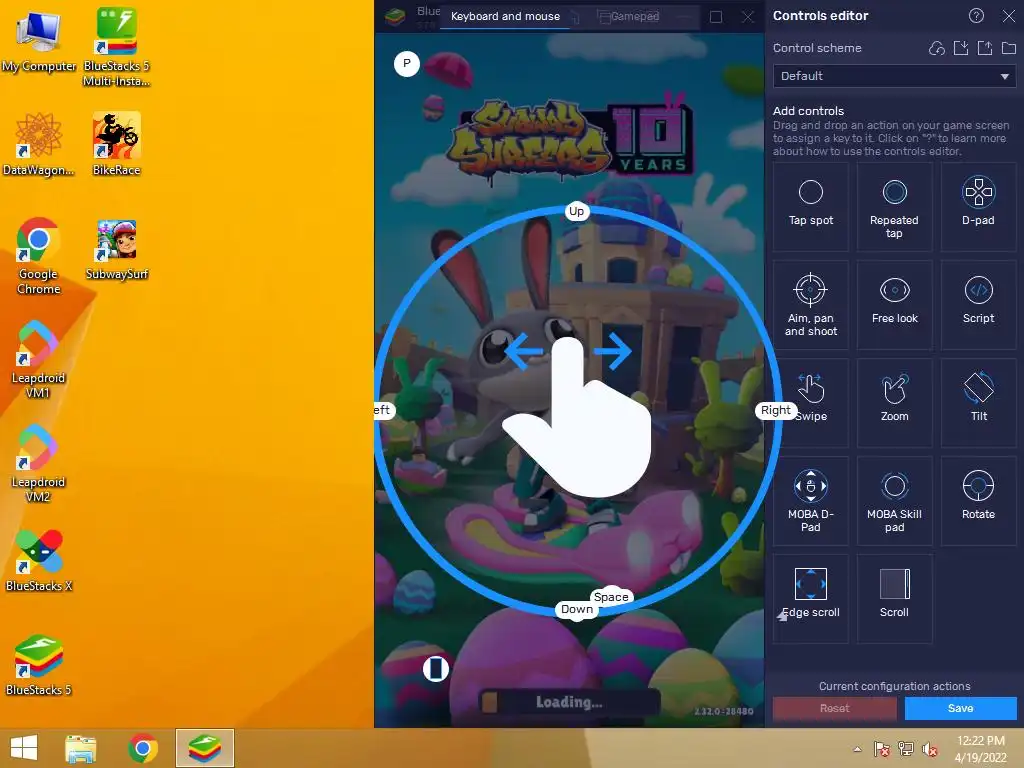The height and width of the screenshot is (768, 1024).
Task: Show hidden system tray icons
Action: (857, 749)
